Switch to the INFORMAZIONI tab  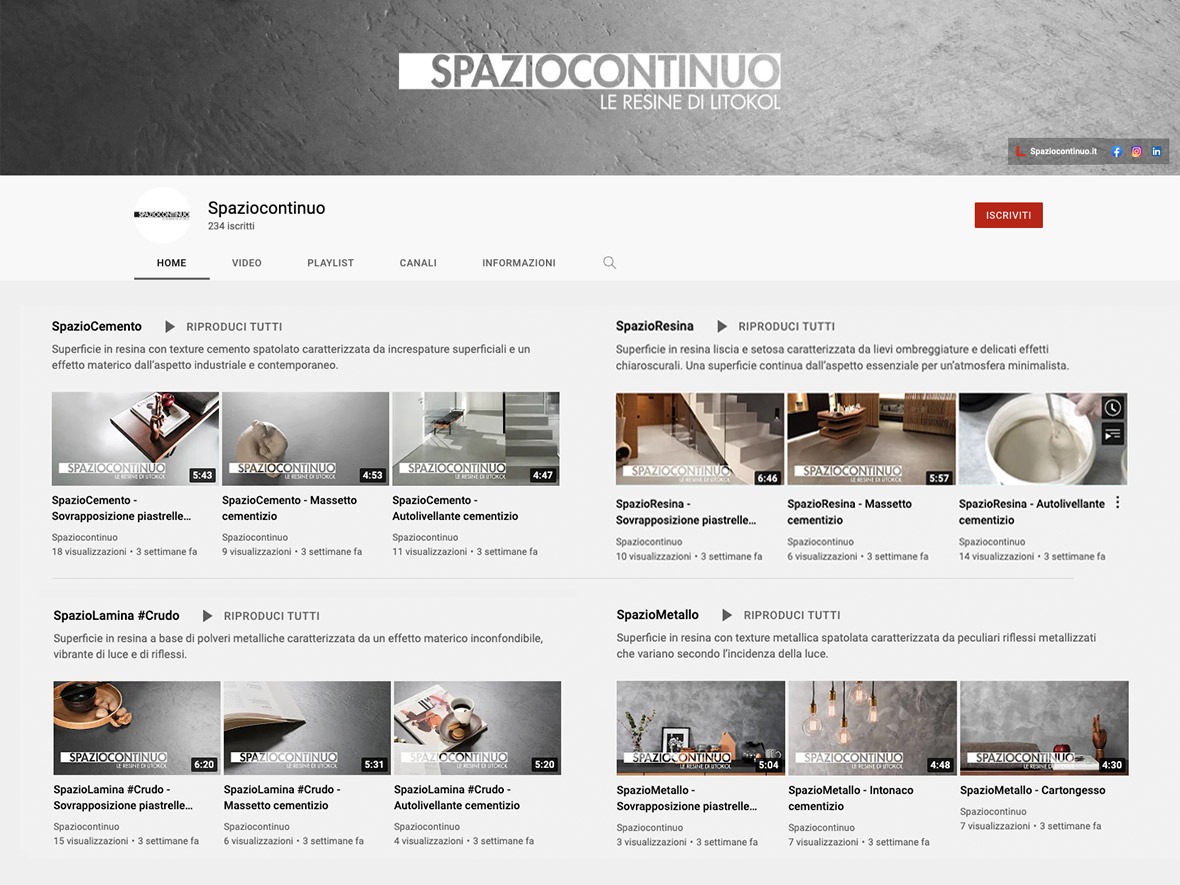pyautogui.click(x=519, y=263)
